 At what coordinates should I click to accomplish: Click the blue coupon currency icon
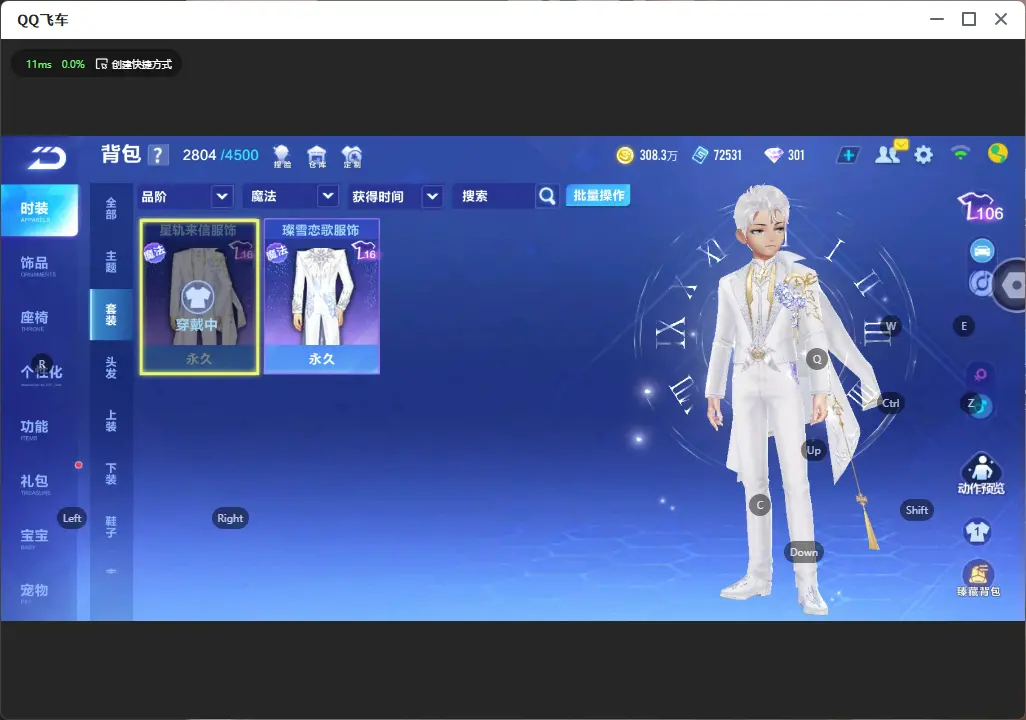700,155
